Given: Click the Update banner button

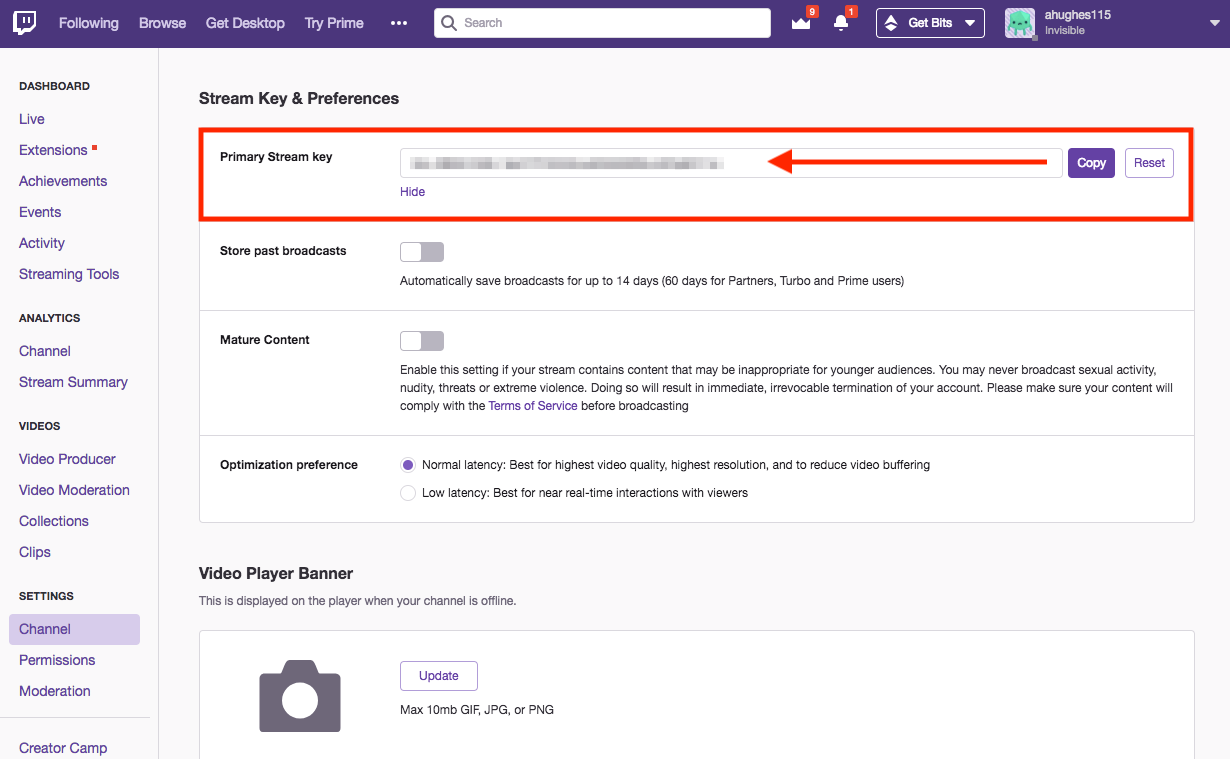Looking at the screenshot, I should 439,676.
